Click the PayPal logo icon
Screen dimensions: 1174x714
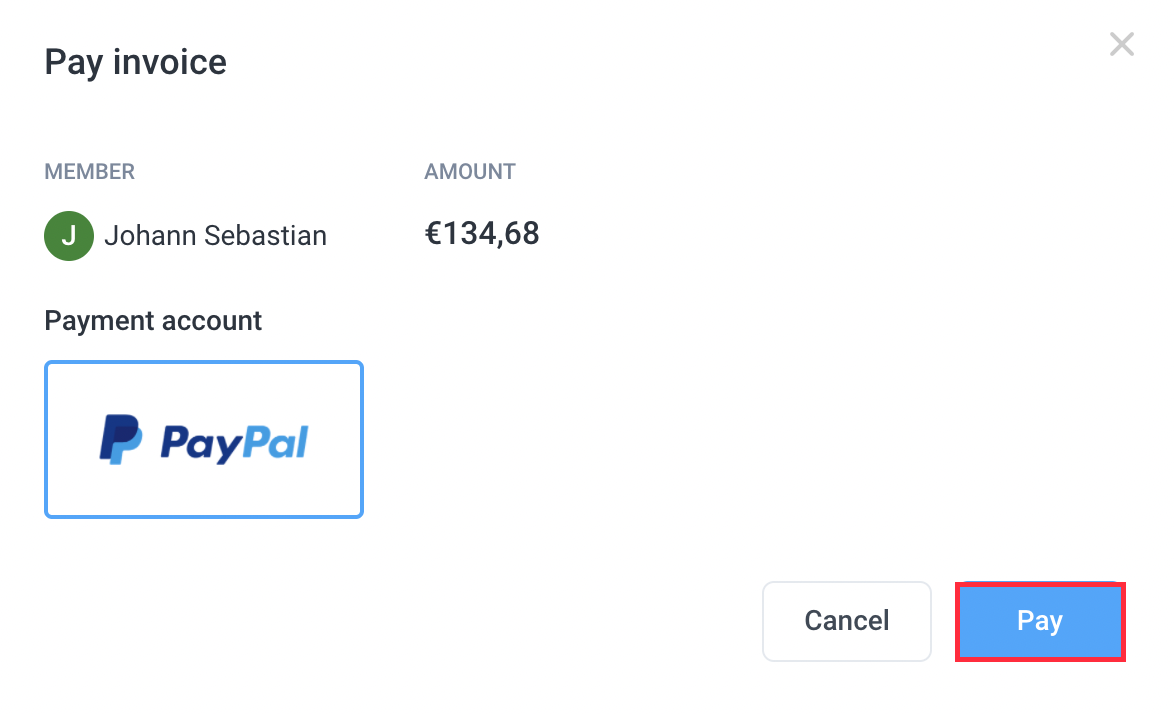point(120,437)
